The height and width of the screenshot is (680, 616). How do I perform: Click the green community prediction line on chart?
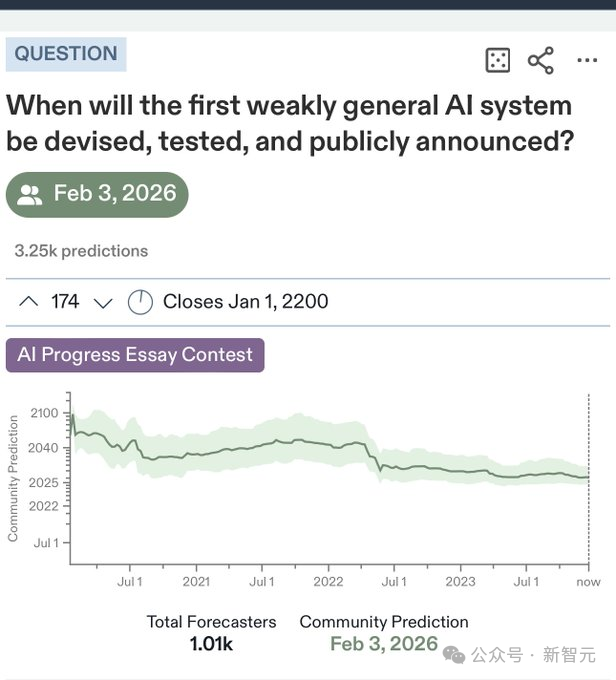300,441
